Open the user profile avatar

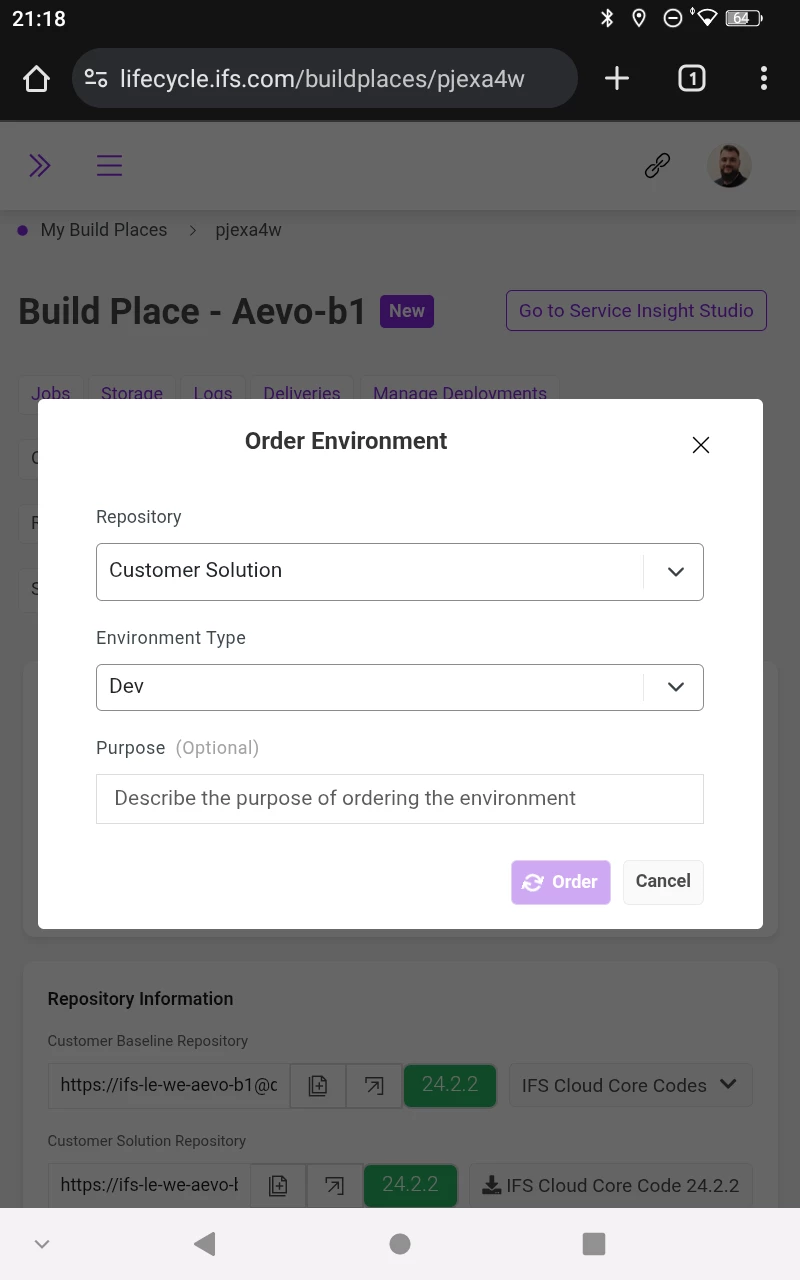click(x=729, y=165)
